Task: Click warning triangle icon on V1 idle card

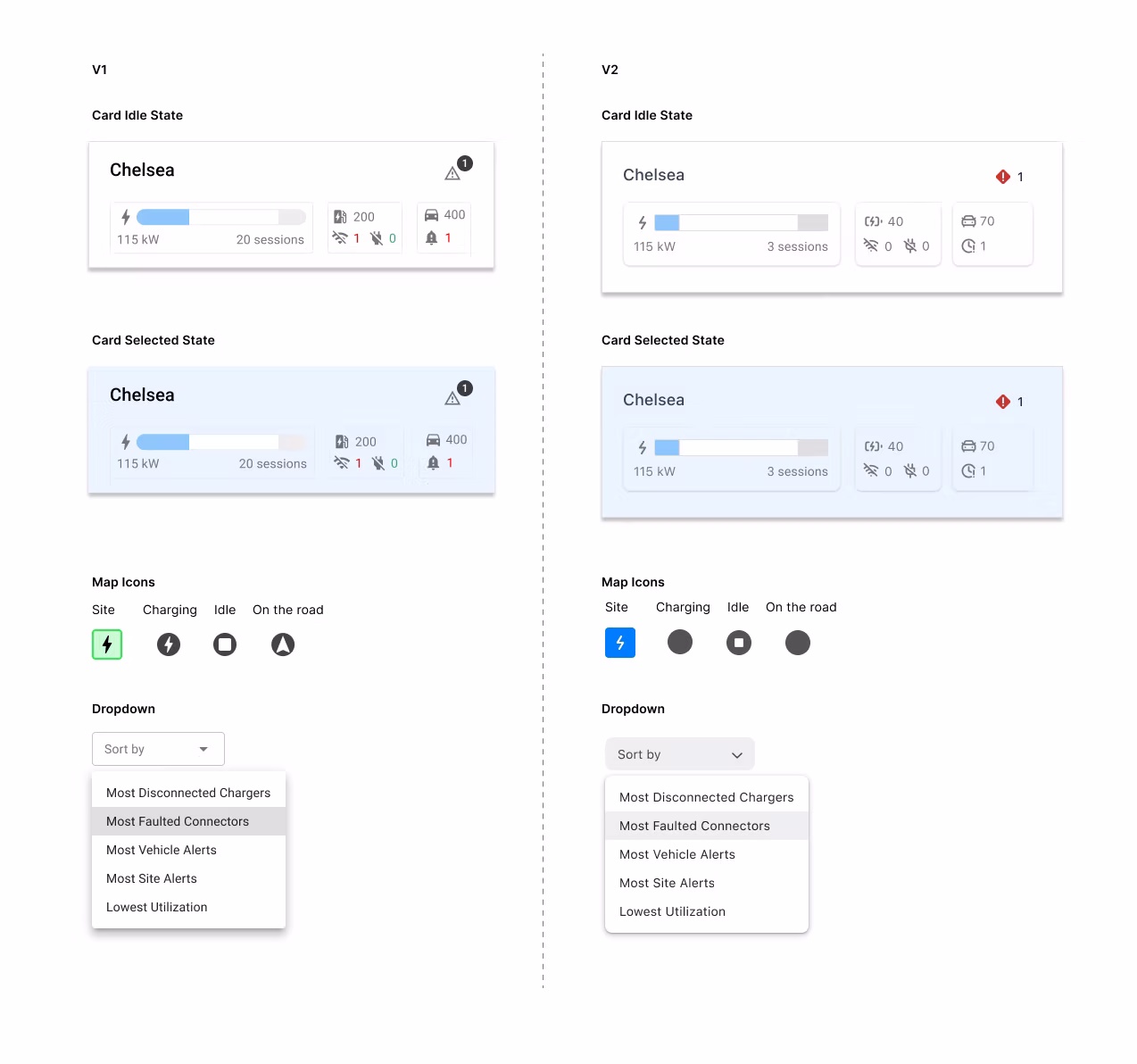Action: [452, 174]
